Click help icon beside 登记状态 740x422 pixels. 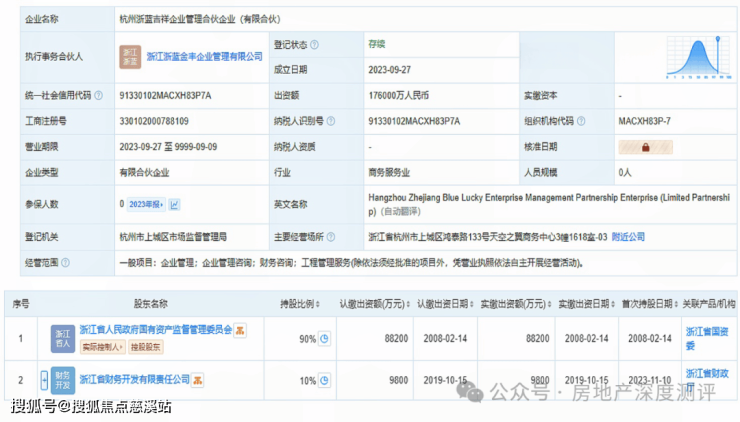[314, 45]
